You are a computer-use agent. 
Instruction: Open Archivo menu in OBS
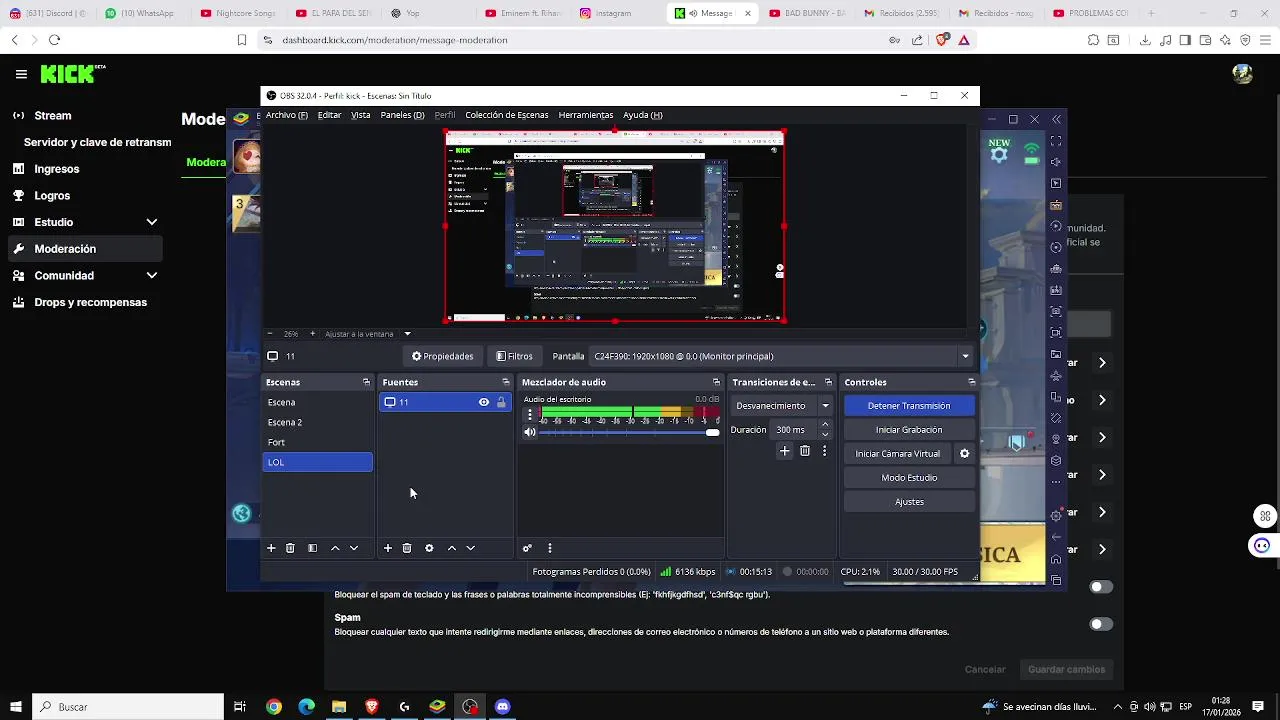[287, 115]
